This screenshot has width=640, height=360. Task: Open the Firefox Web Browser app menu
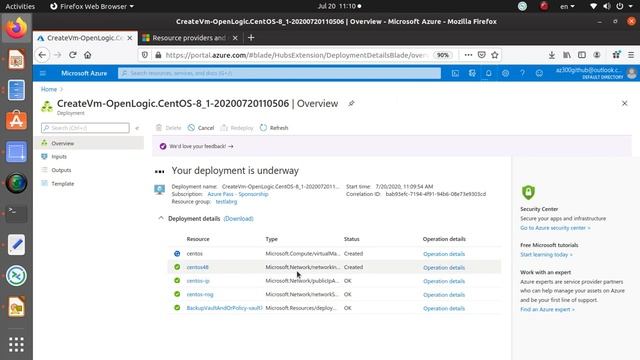(92, 6)
